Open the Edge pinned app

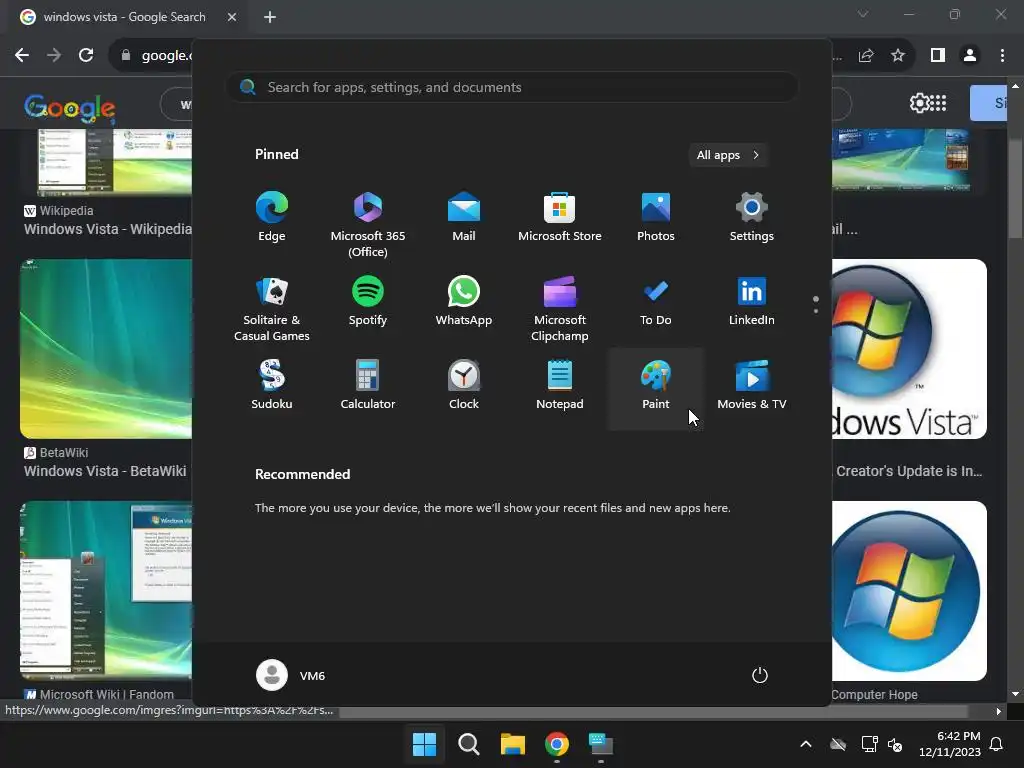click(x=272, y=217)
